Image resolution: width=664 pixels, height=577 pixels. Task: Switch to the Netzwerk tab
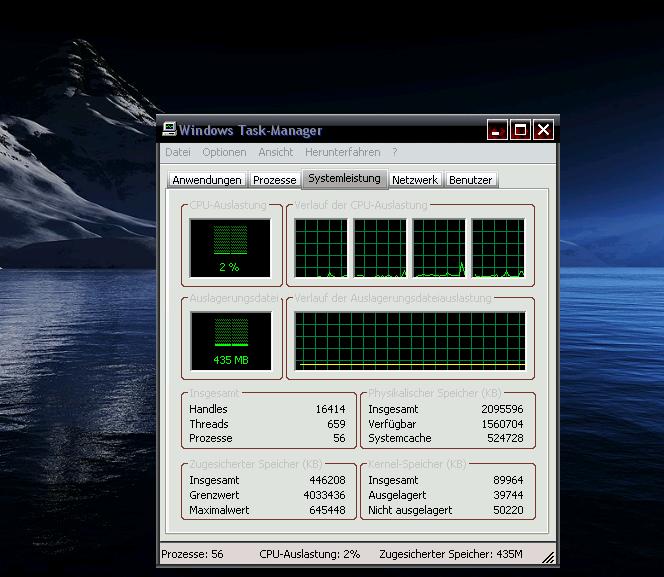pos(415,180)
